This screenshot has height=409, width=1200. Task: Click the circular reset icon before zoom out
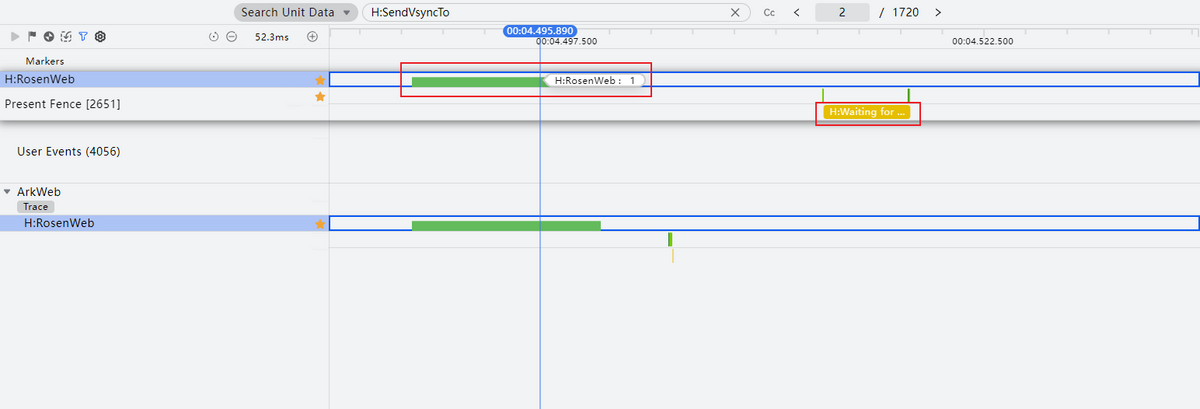[214, 36]
